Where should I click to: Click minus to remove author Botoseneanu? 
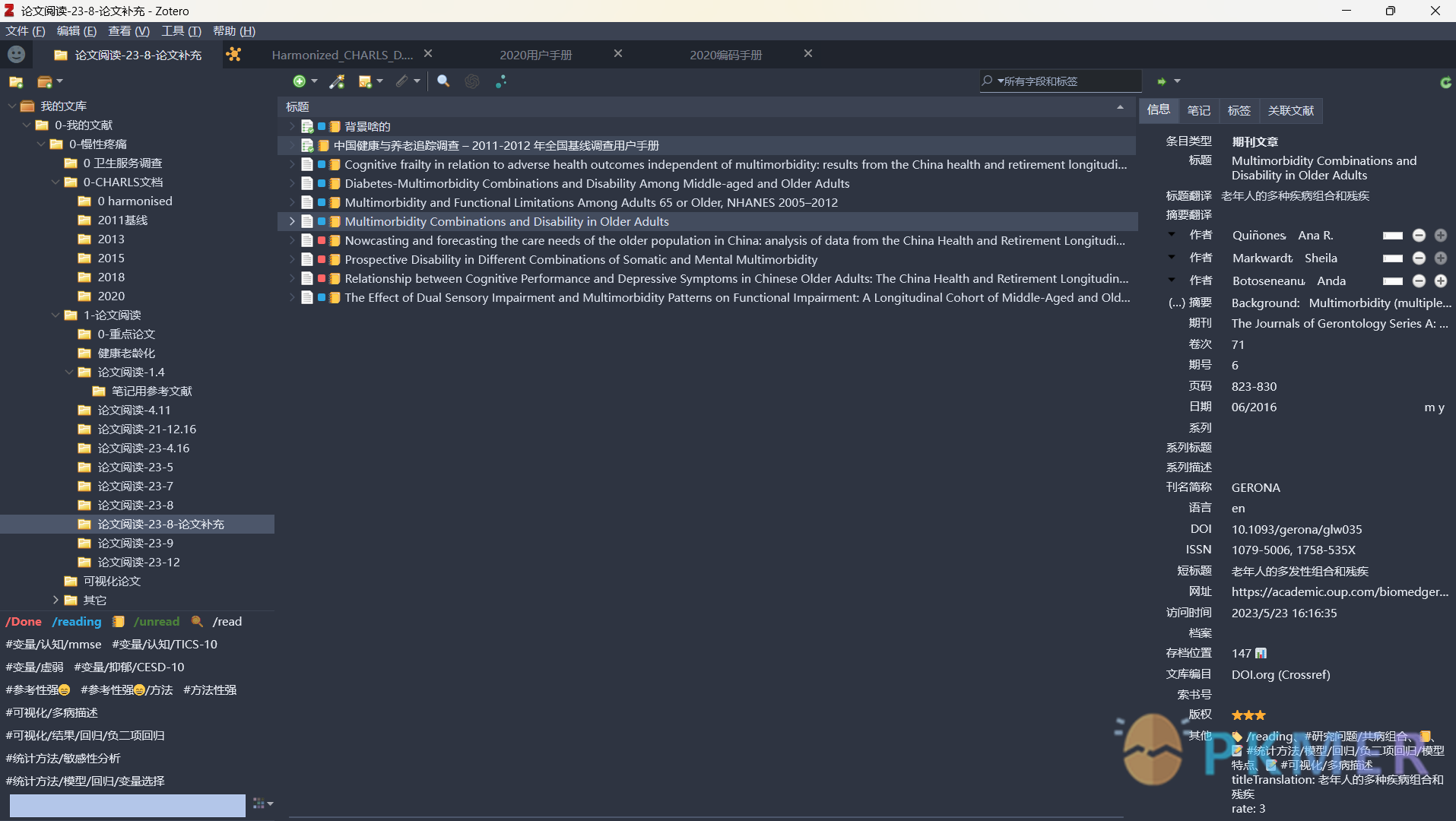click(x=1419, y=281)
